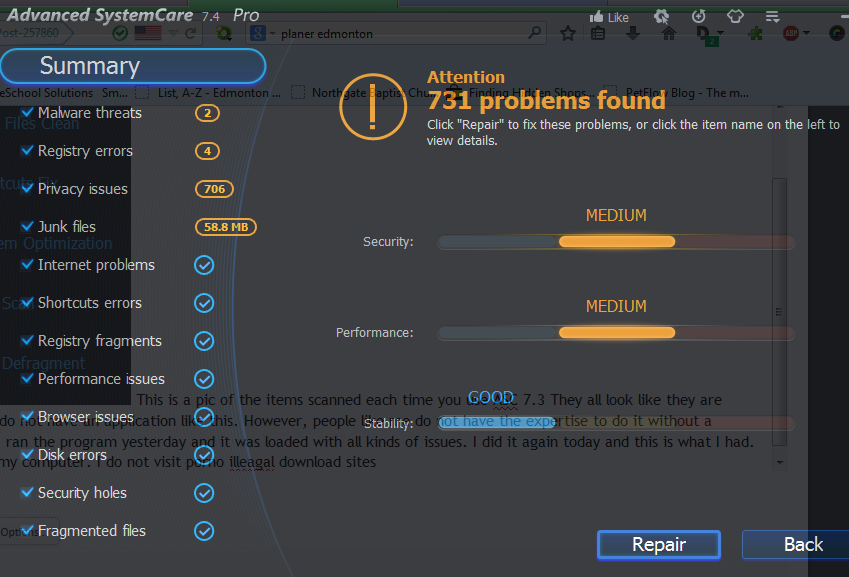Open the ABP icon dropdown arrow
Screen dimensions: 849x577
tap(806, 34)
